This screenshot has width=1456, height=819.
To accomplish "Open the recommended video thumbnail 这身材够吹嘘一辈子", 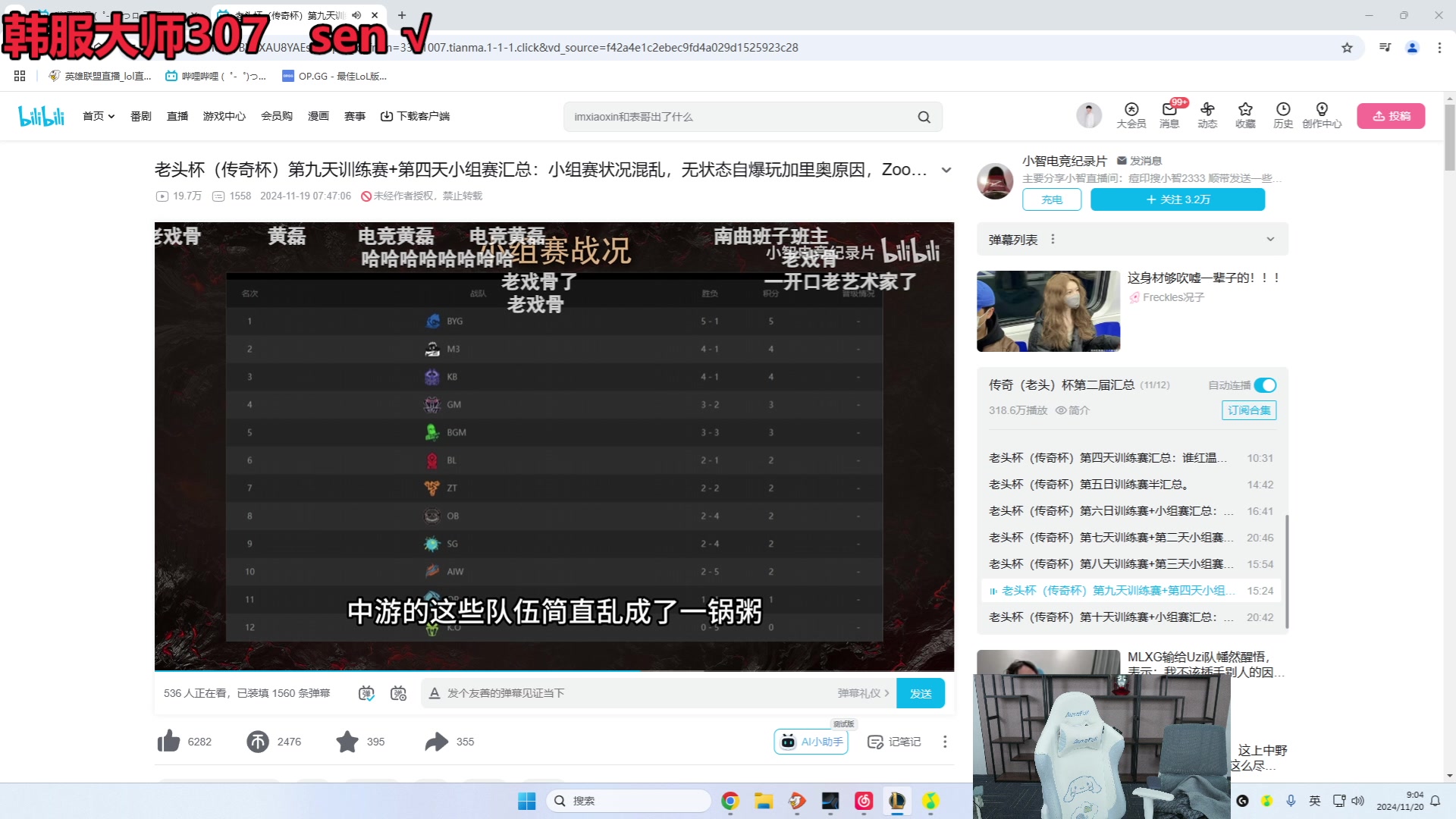I will click(1048, 311).
